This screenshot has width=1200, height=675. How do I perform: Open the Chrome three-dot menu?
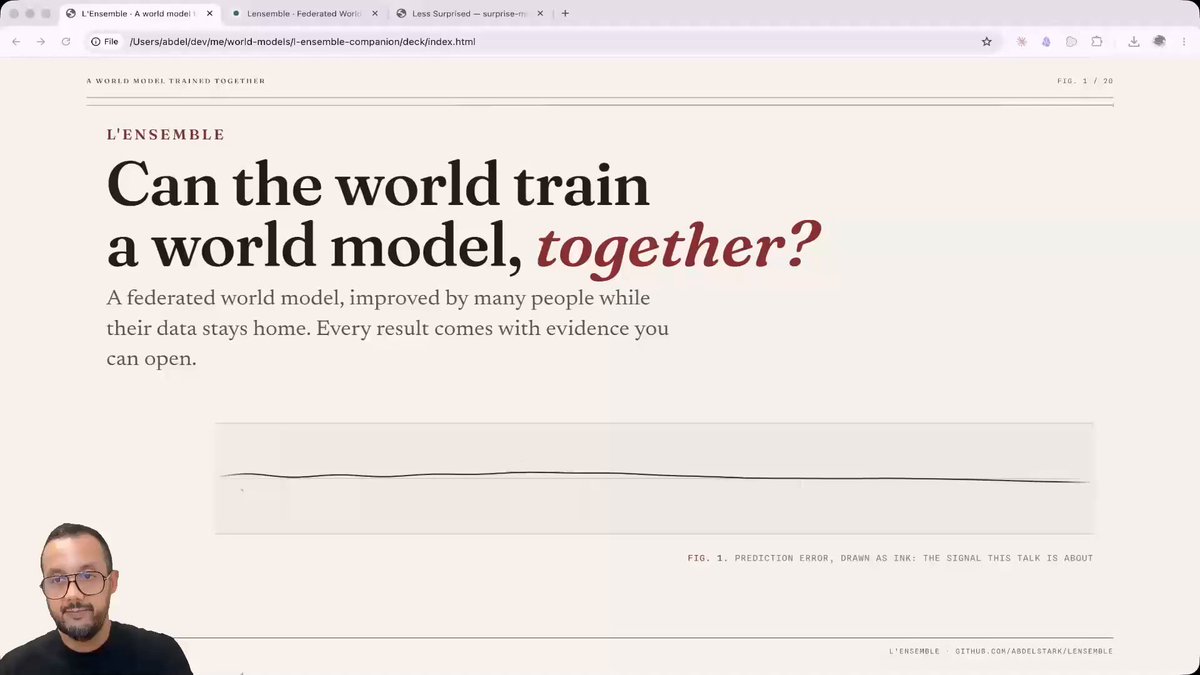point(1183,42)
